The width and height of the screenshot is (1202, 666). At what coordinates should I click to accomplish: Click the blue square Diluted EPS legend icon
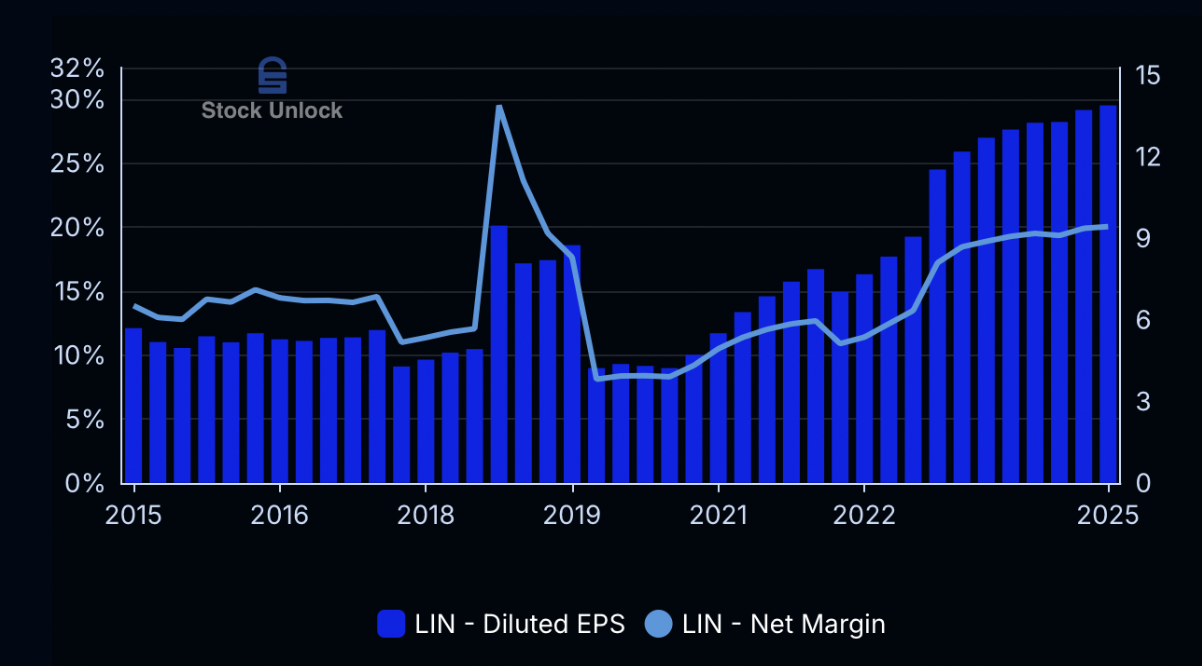(391, 624)
